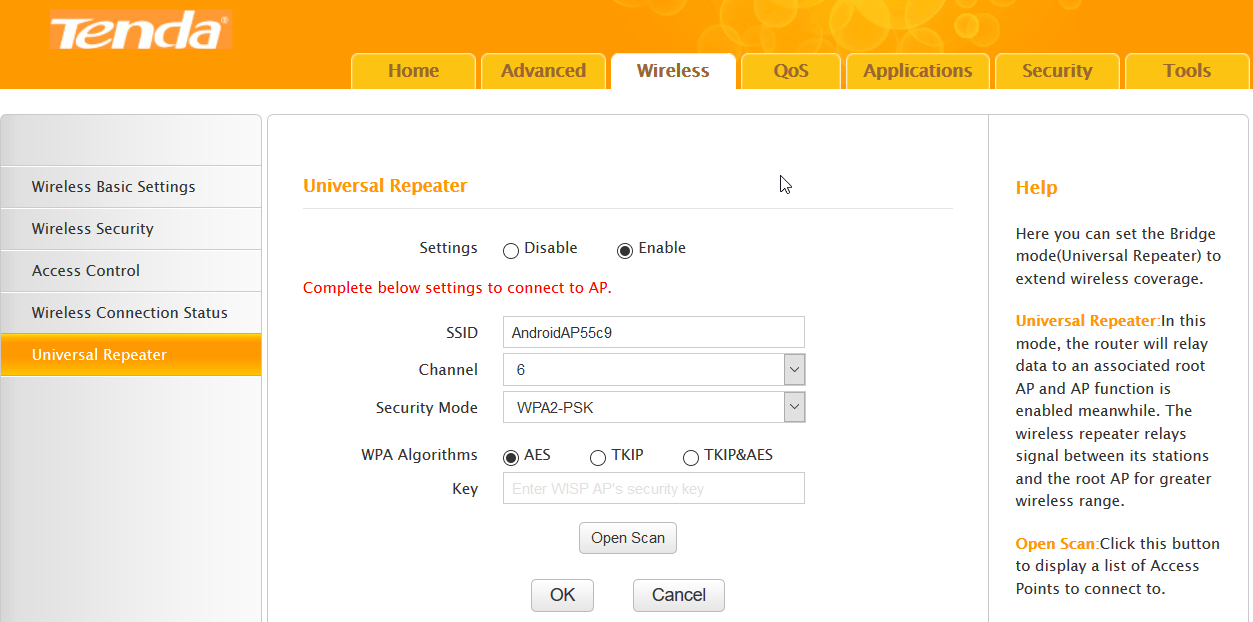Click the Tenda logo
The image size is (1253, 622).
click(141, 31)
